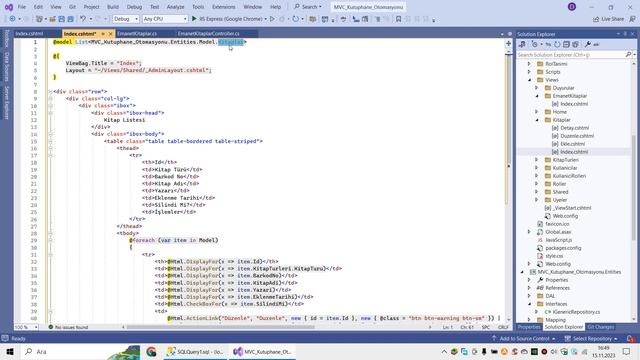Image resolution: width=640 pixels, height=360 pixels.
Task: Switch to the EmanetKitaplarController.cs tab
Action: (209, 33)
